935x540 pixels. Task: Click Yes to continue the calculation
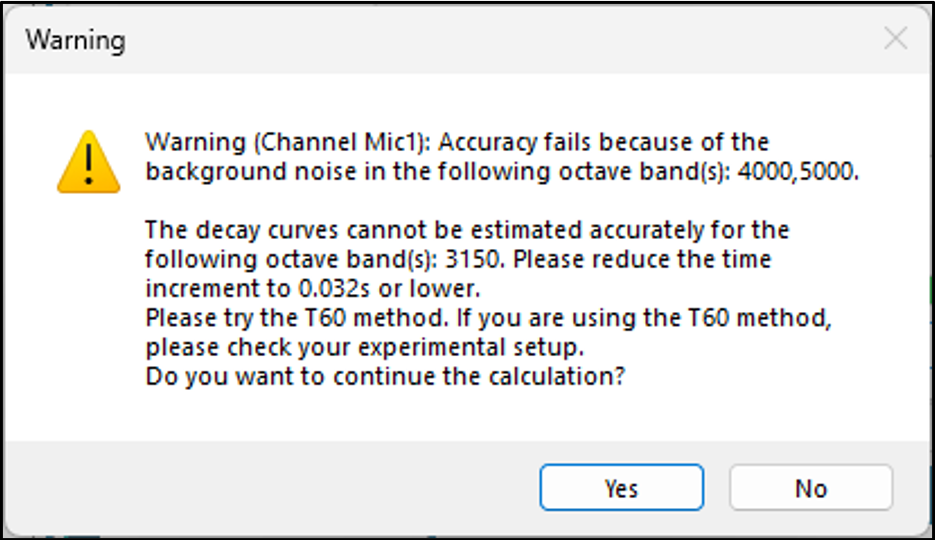pyautogui.click(x=620, y=488)
